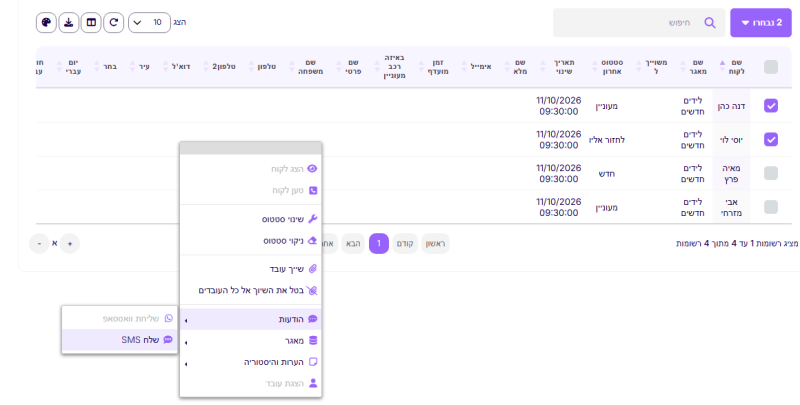Click the ראשון pagination button
800x405 pixels.
pyautogui.click(x=436, y=244)
